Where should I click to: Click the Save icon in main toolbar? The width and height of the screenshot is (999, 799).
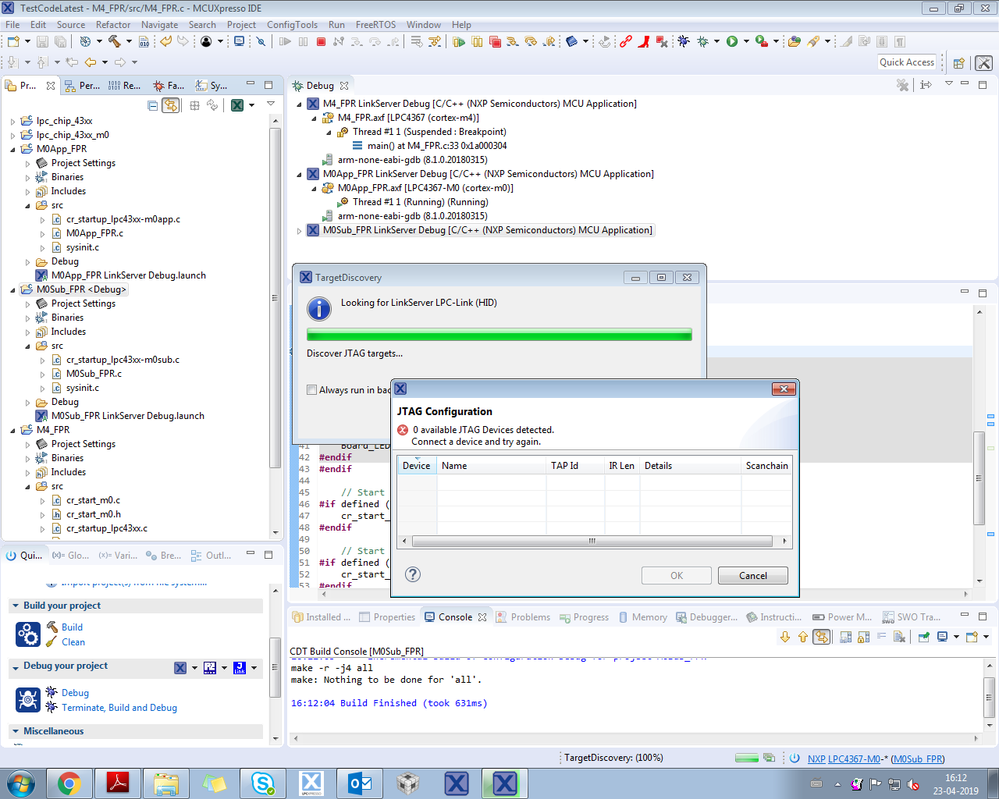pyautogui.click(x=43, y=41)
